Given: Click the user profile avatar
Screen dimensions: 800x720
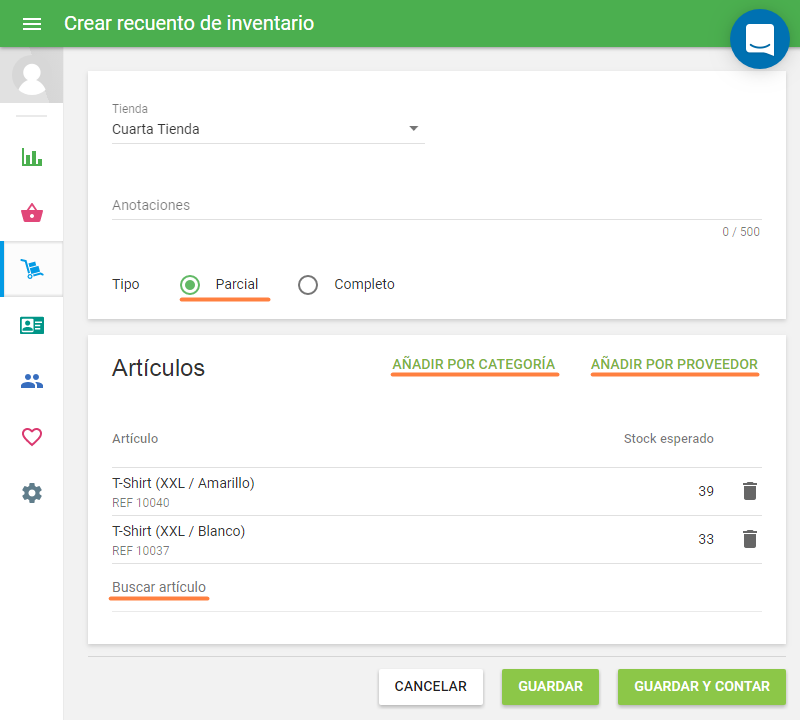Looking at the screenshot, I should click(32, 76).
